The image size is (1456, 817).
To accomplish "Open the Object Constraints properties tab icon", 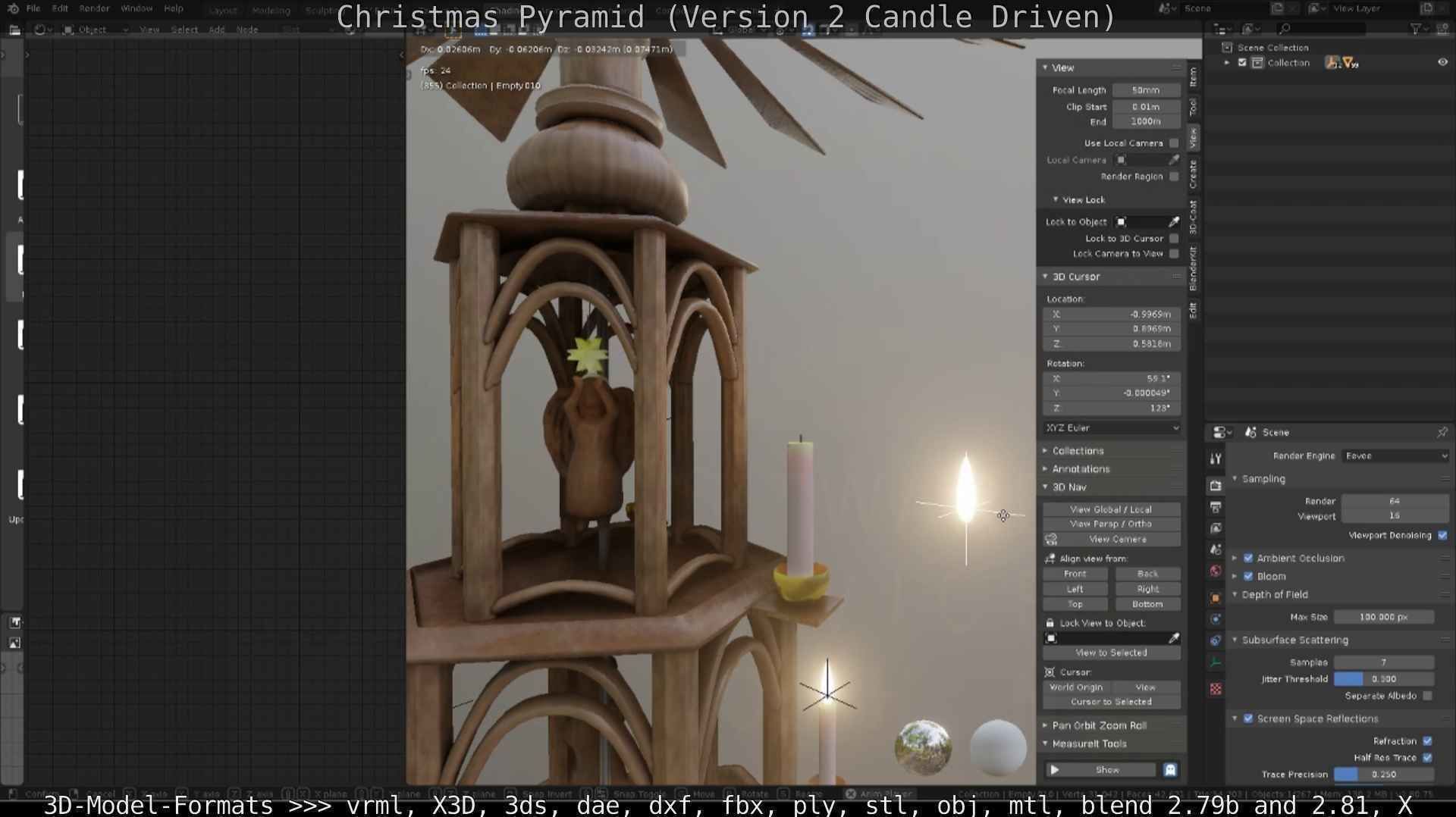I will (x=1216, y=640).
